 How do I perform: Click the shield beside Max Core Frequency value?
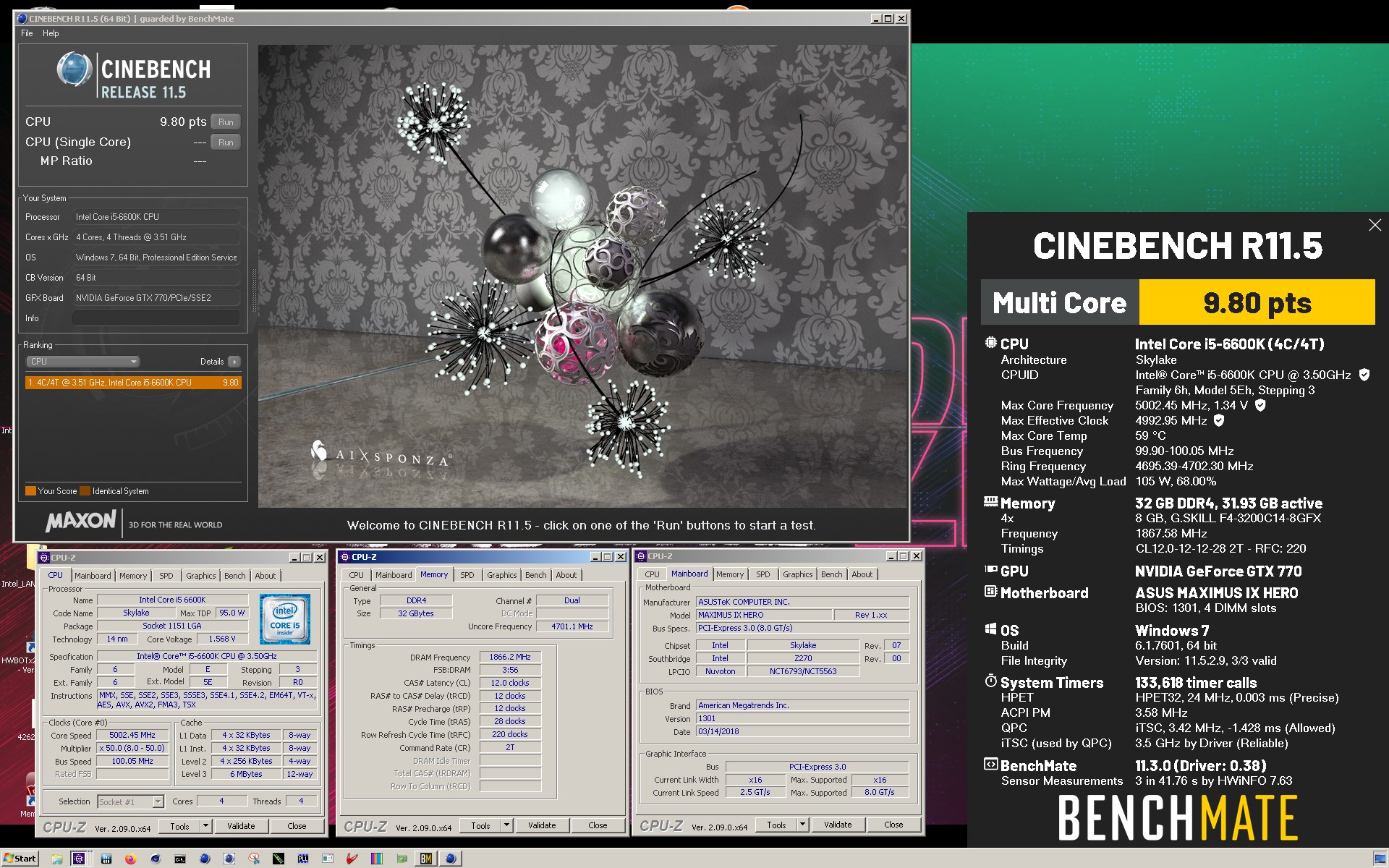coord(1260,405)
